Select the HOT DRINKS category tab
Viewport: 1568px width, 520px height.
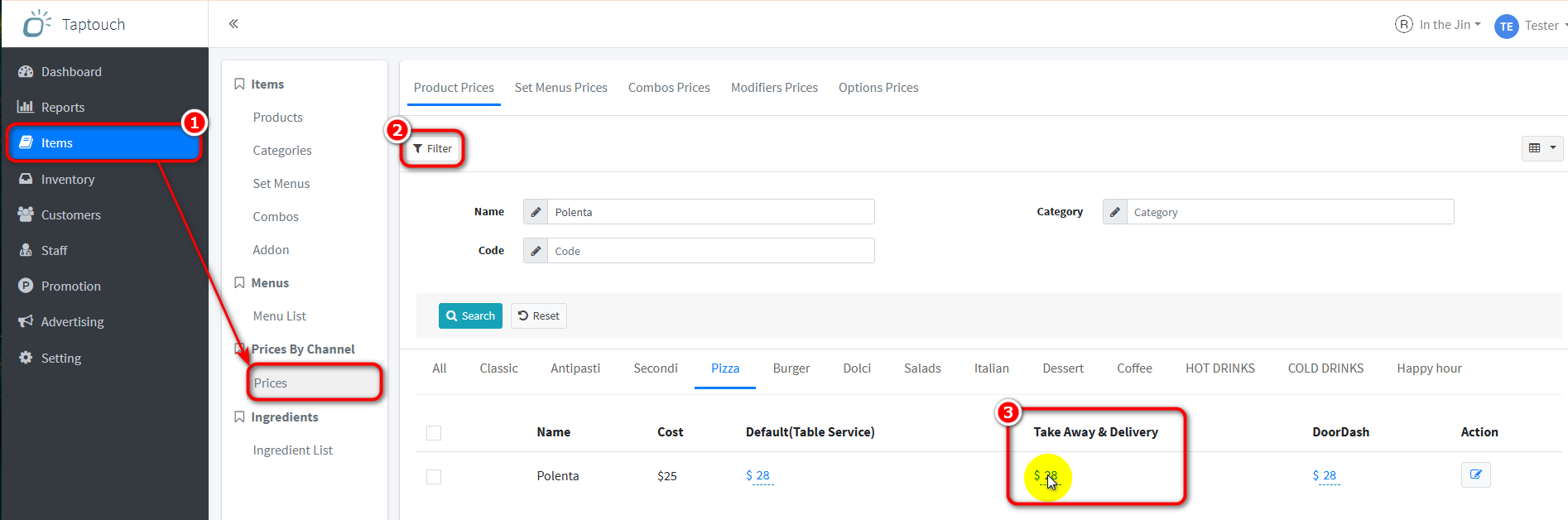(1220, 368)
